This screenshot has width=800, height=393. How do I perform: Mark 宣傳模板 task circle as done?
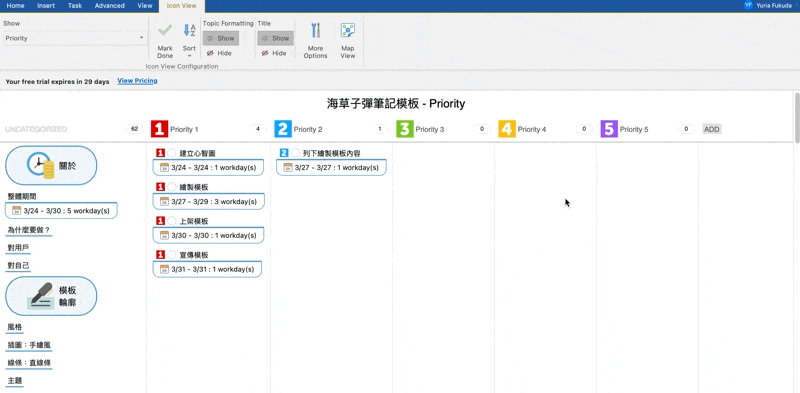[x=171, y=255]
